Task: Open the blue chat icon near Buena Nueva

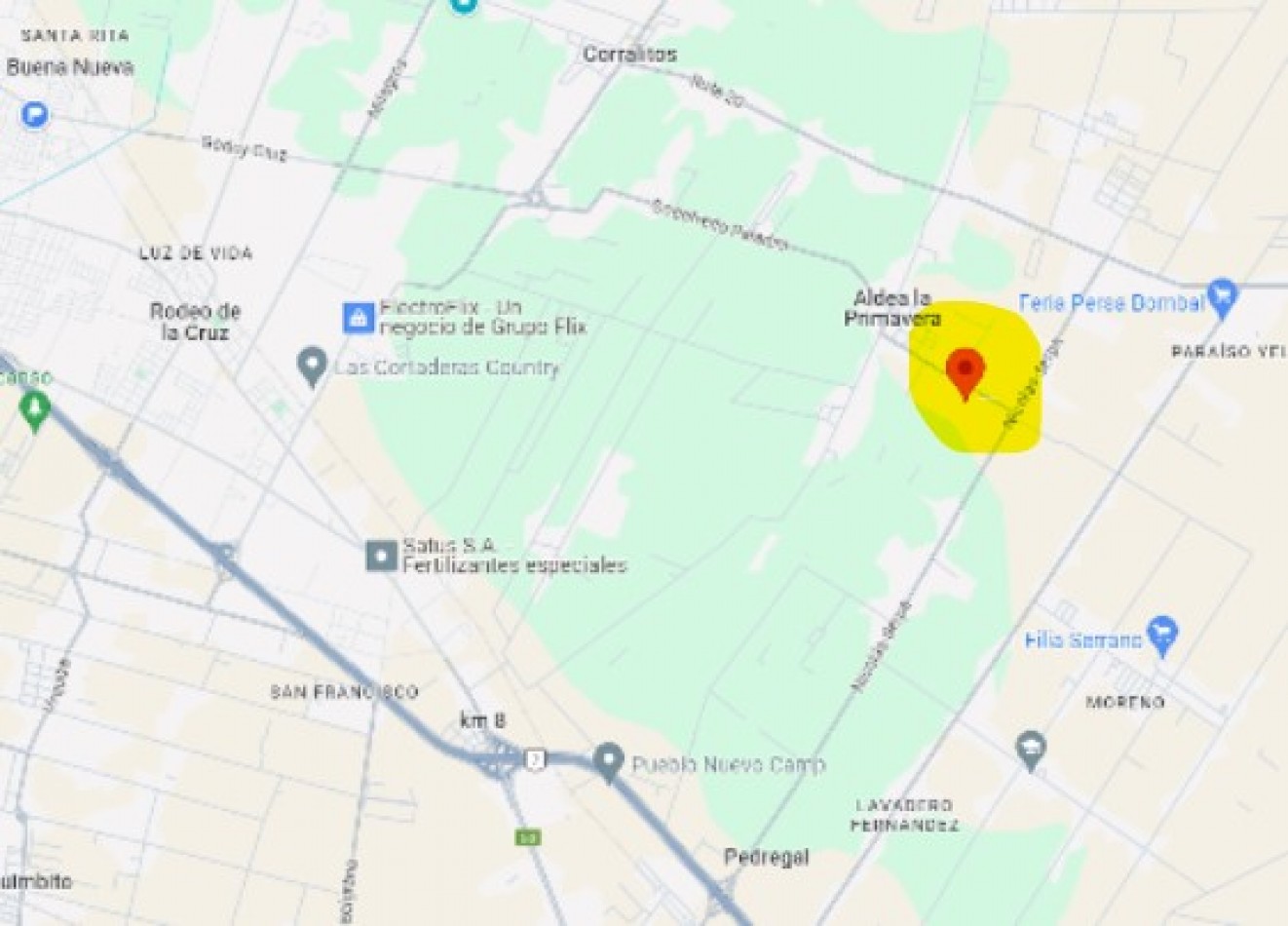Action: click(35, 115)
